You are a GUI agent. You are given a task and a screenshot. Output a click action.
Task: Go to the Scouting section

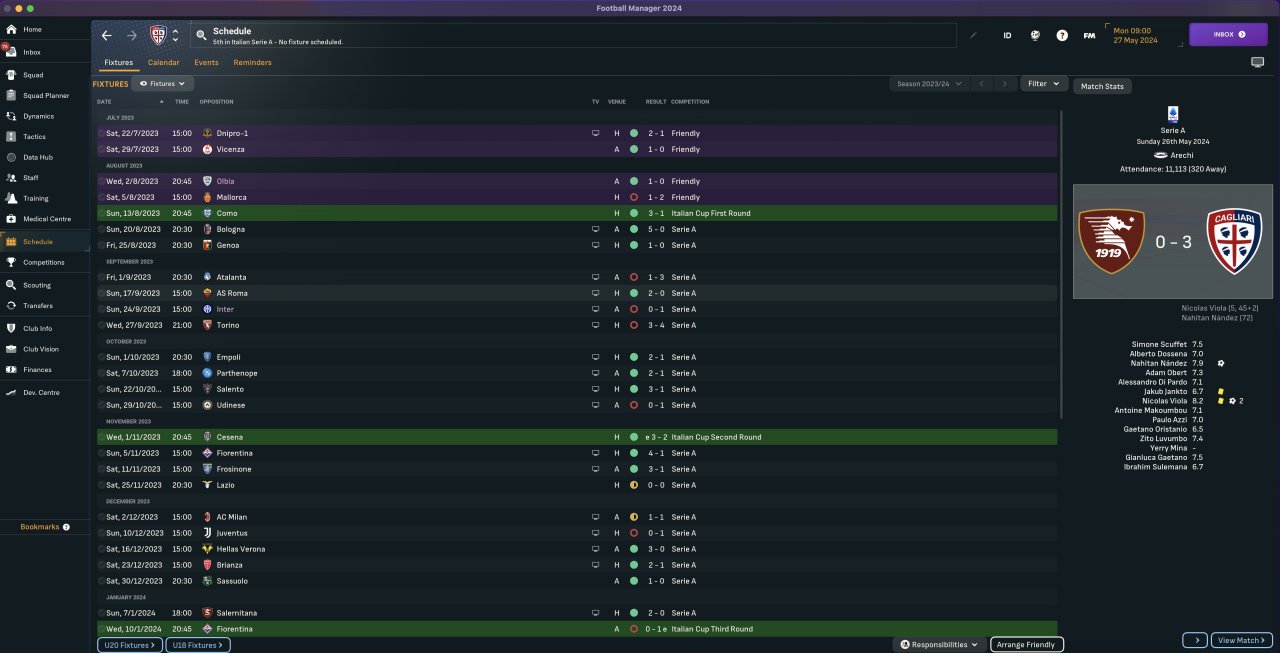[x=36, y=285]
